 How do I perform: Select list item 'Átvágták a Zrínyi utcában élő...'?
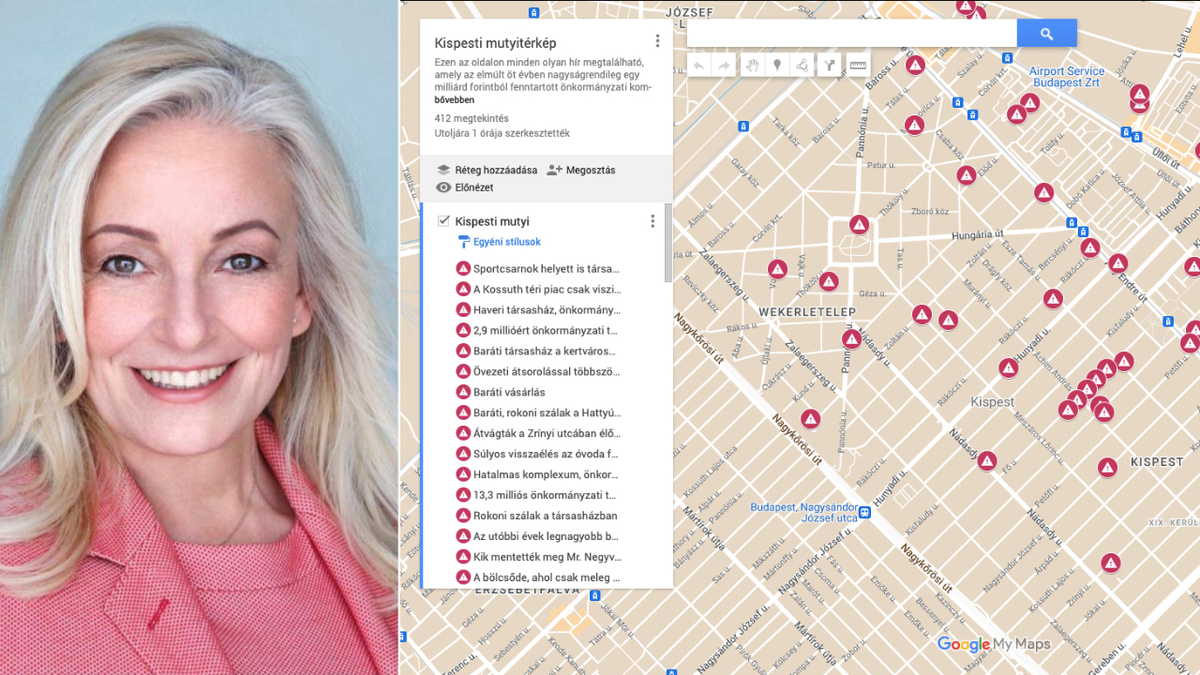tap(546, 433)
